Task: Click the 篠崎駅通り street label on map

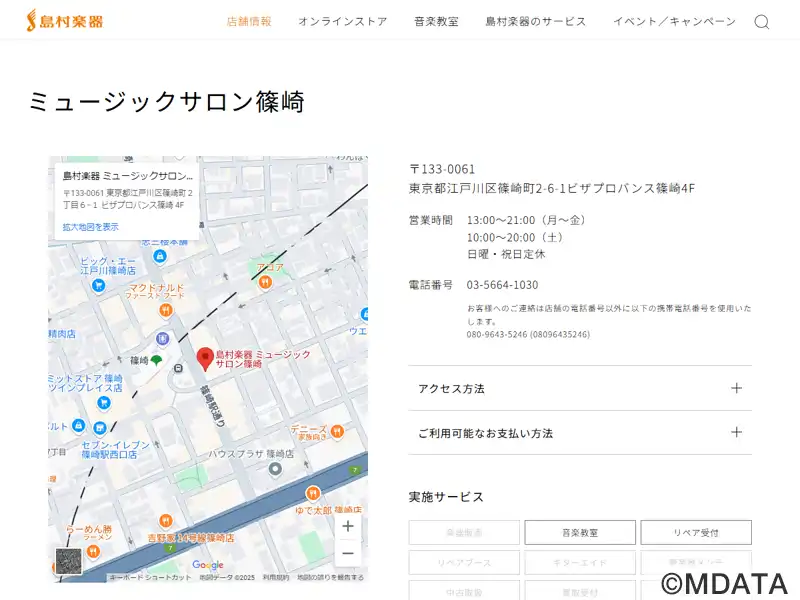Action: pos(212,405)
